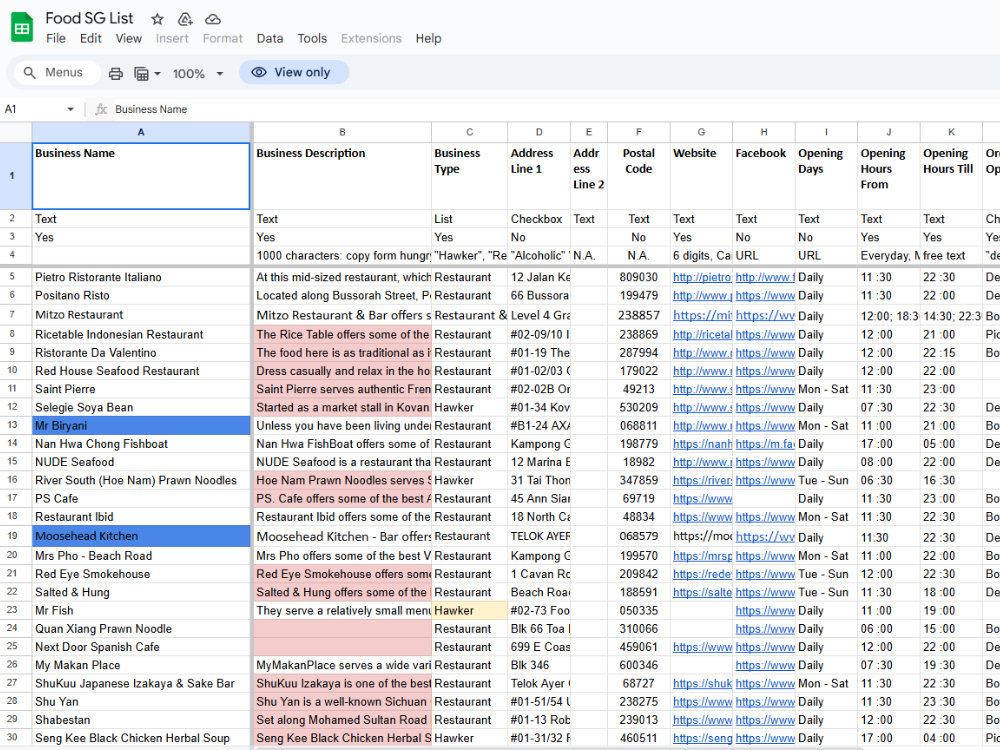The width and height of the screenshot is (1000, 750).
Task: Select column B header
Action: pos(342,132)
